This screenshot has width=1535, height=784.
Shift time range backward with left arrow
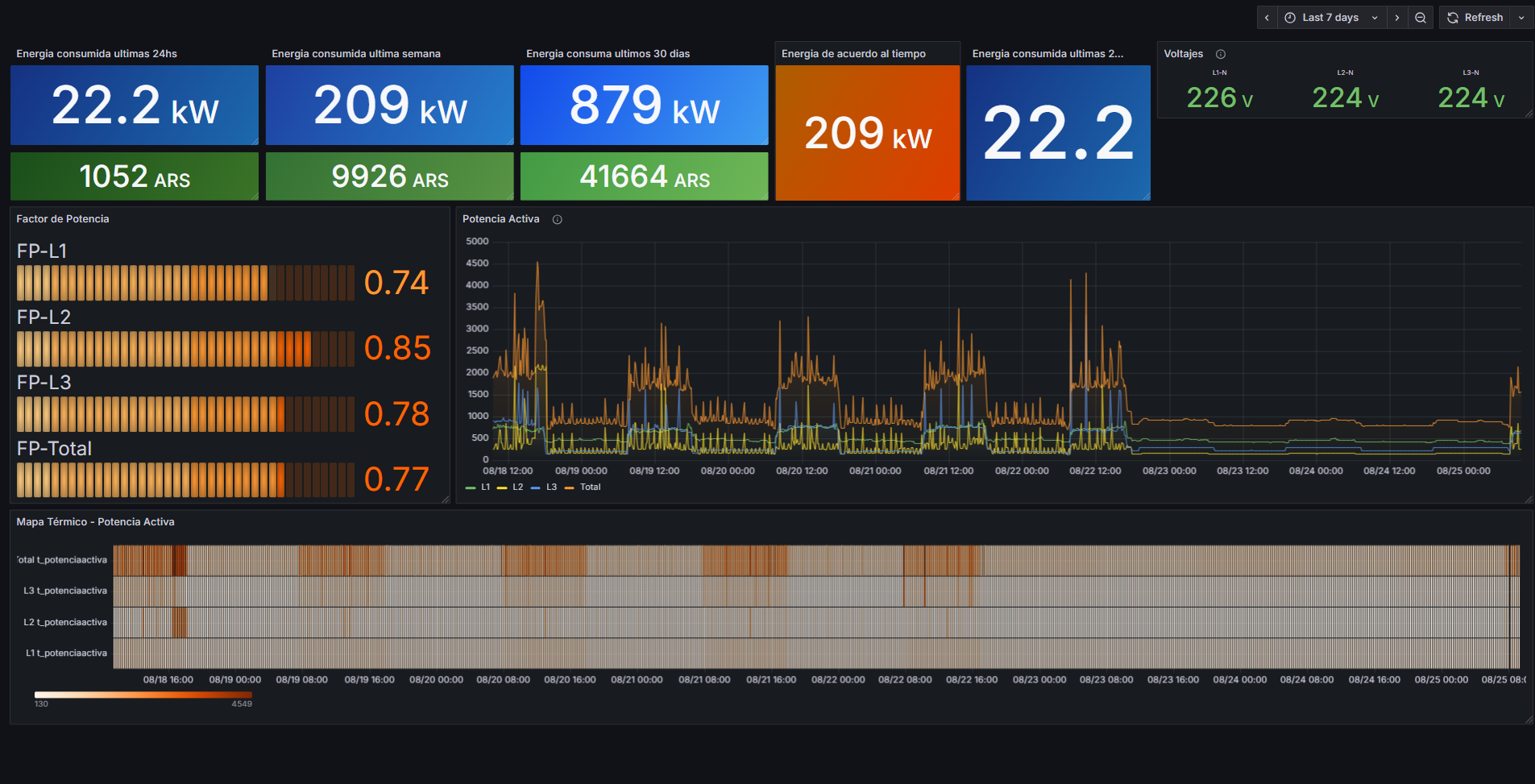[1267, 18]
